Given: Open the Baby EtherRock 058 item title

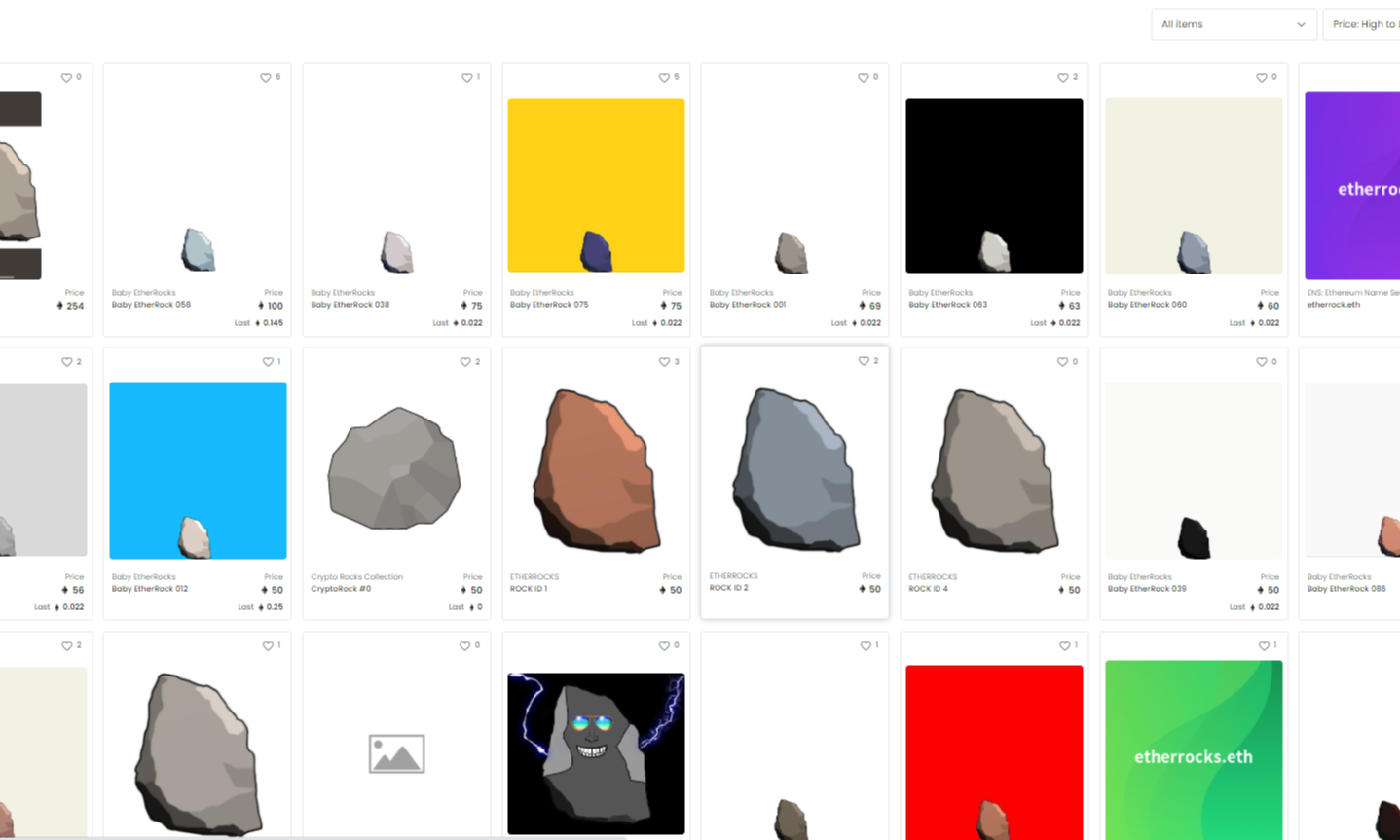Looking at the screenshot, I should coord(151,305).
